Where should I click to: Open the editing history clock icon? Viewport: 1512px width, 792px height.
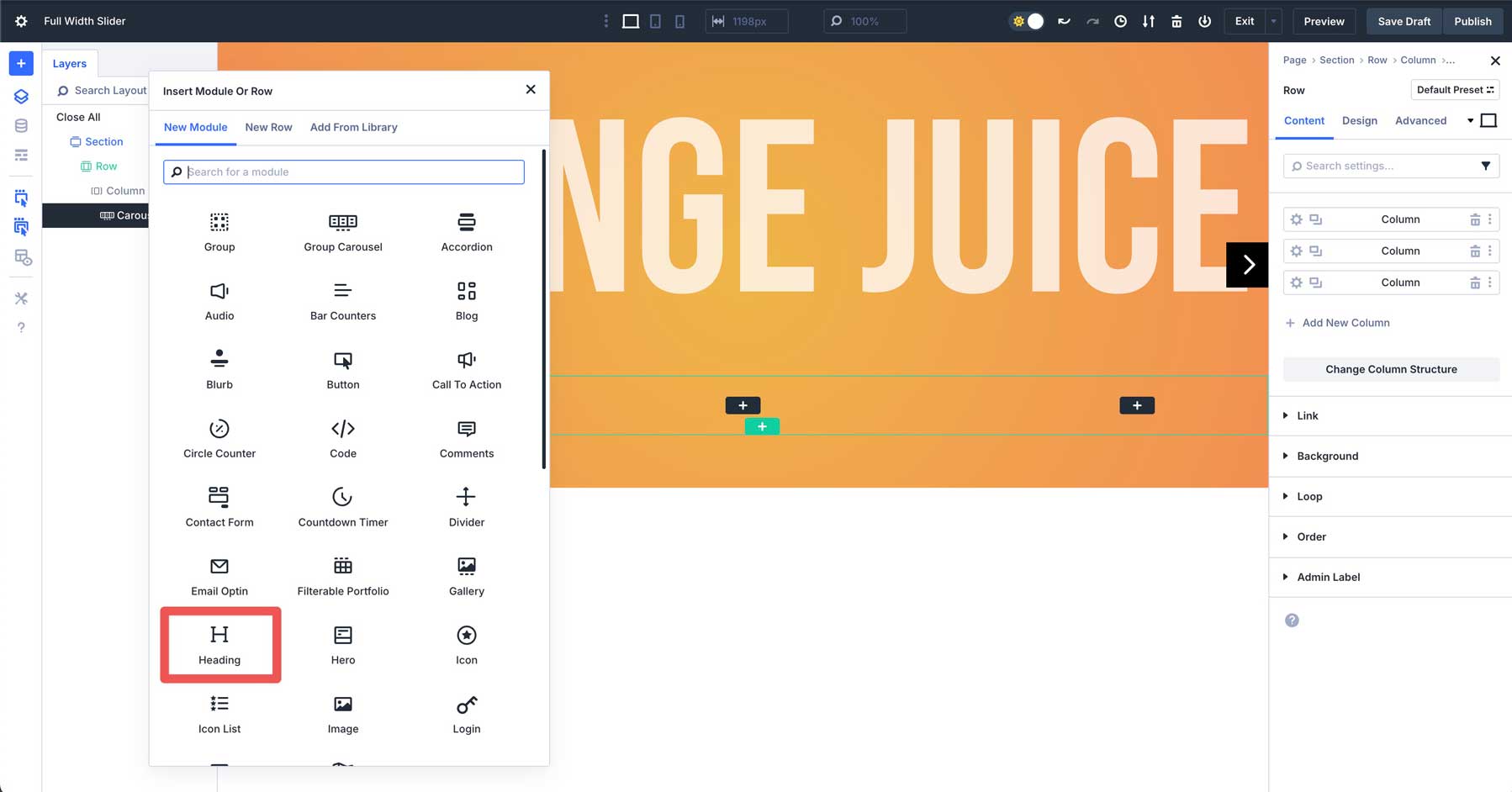point(1120,21)
